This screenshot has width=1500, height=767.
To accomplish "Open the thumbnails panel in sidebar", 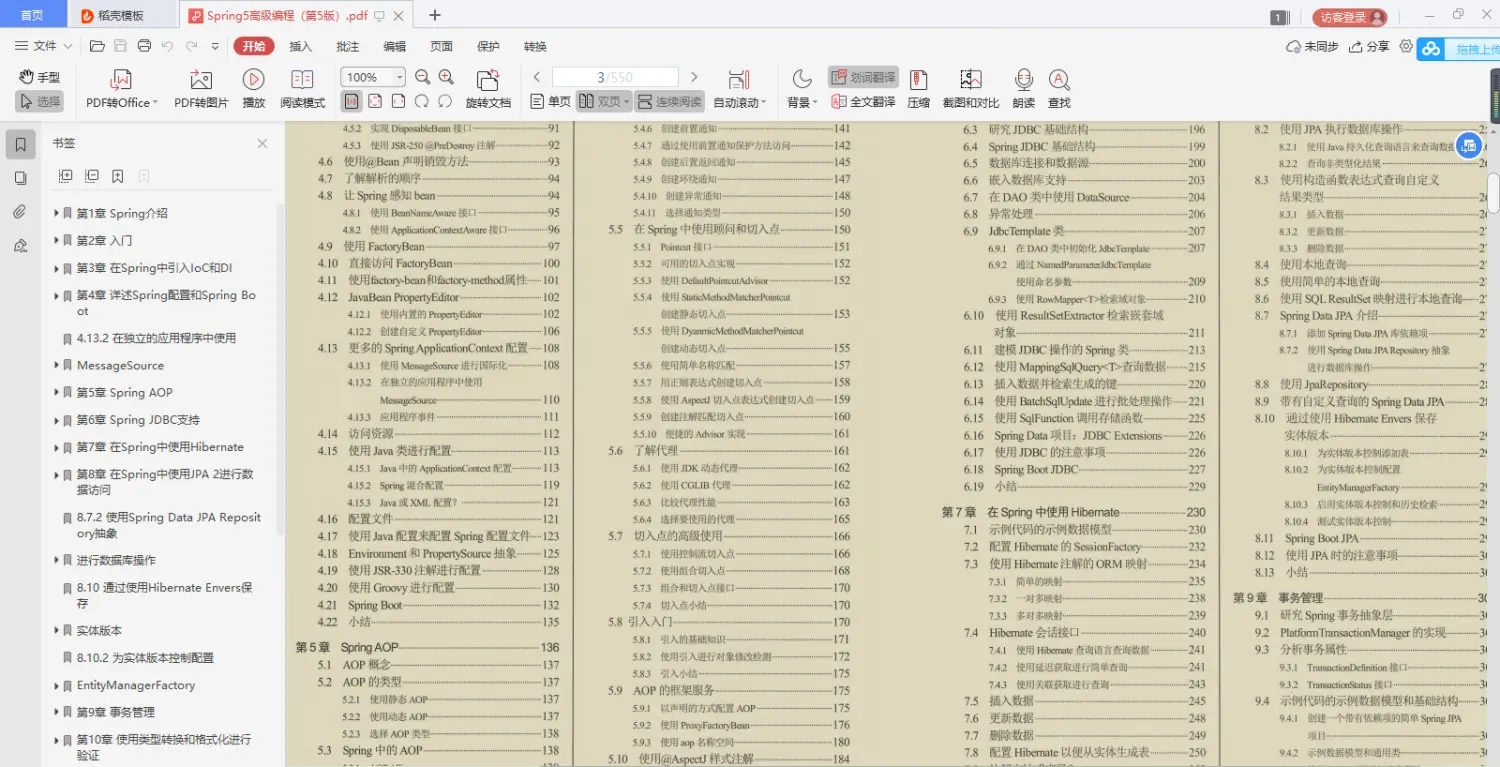I will pyautogui.click(x=20, y=178).
